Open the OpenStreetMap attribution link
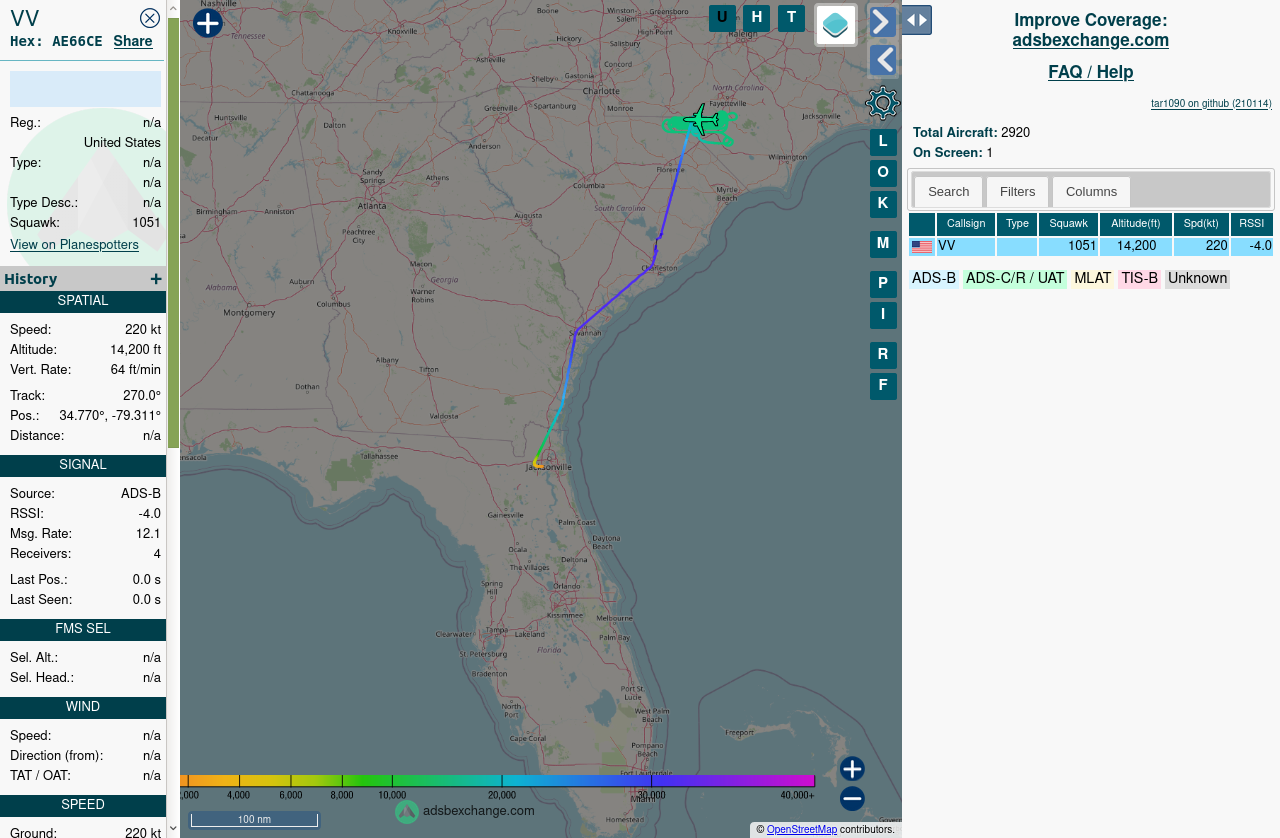The width and height of the screenshot is (1280, 838). tap(801, 830)
